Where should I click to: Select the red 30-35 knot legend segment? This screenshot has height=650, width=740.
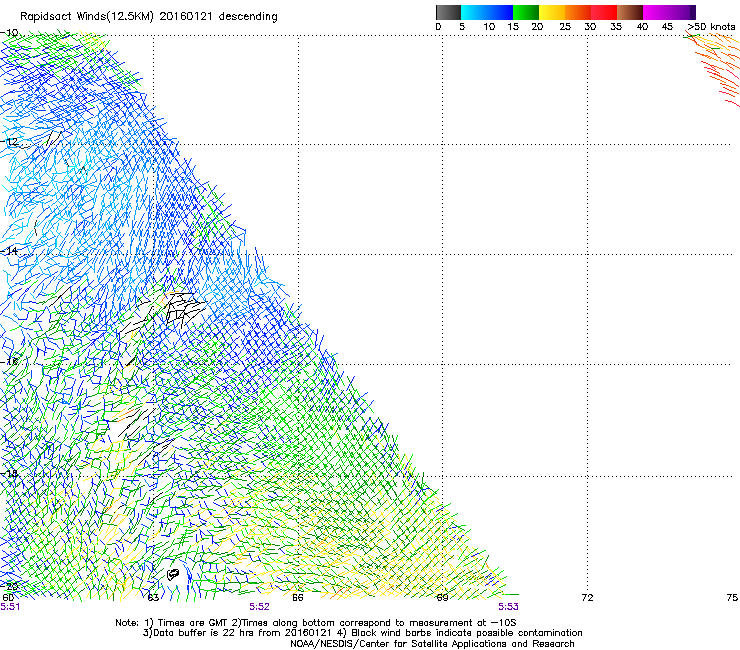pos(604,12)
